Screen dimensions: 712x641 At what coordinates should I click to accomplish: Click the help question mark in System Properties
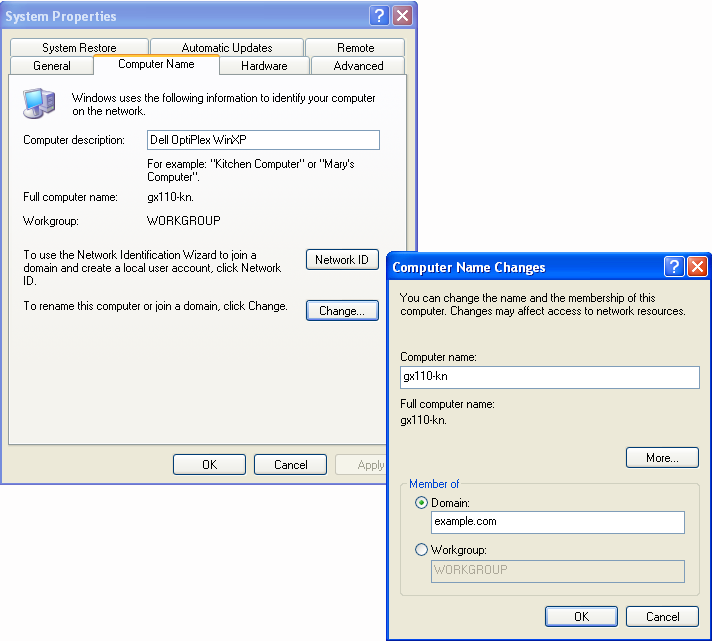pos(379,15)
